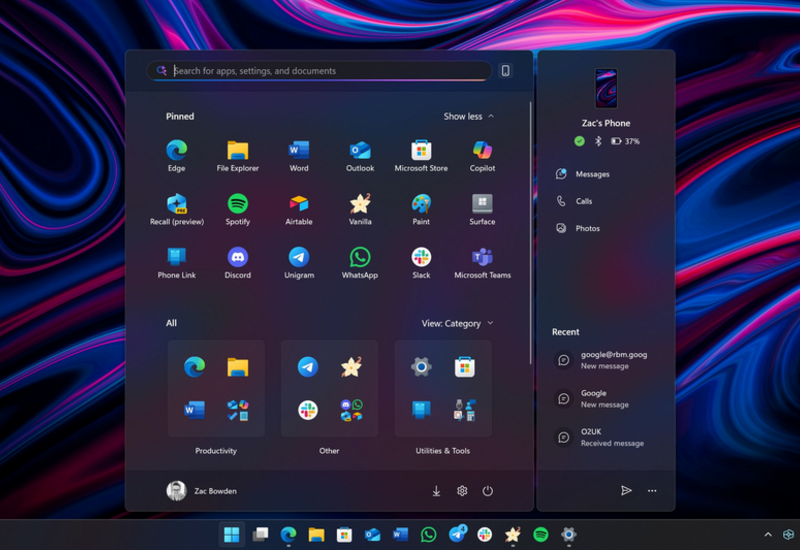Open Spotify from the taskbar

coord(541,535)
